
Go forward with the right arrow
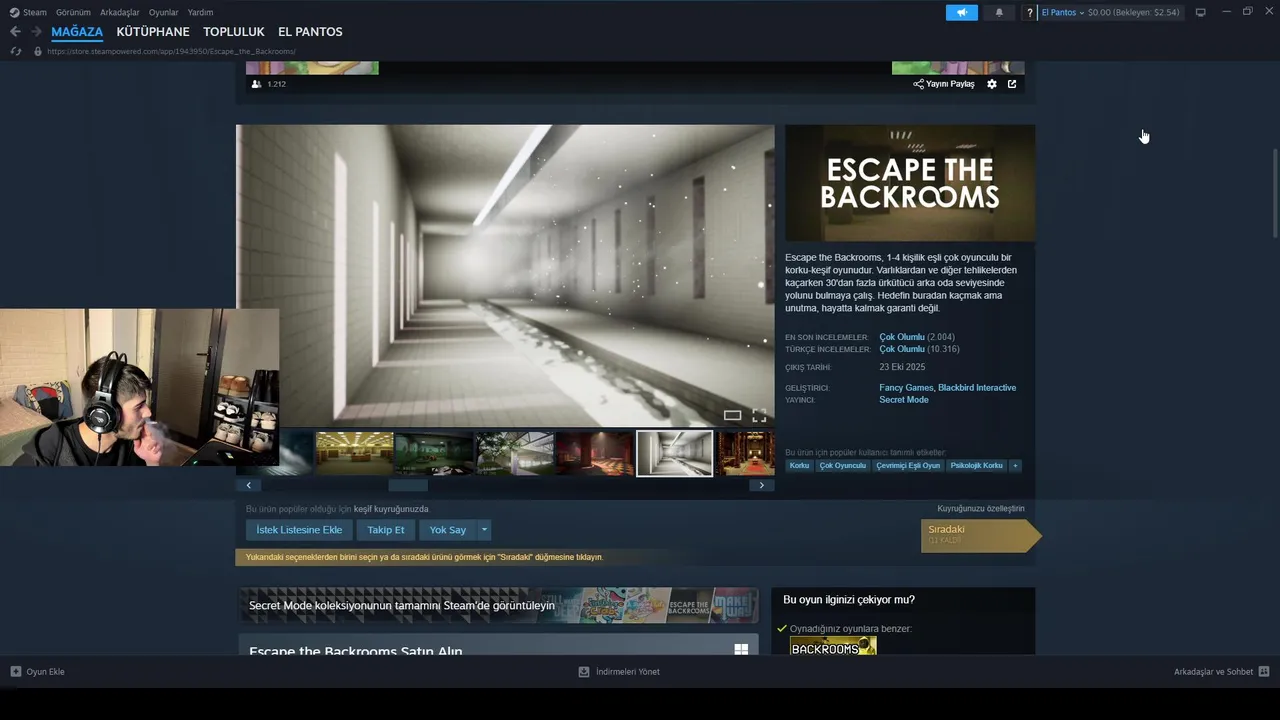tap(36, 32)
